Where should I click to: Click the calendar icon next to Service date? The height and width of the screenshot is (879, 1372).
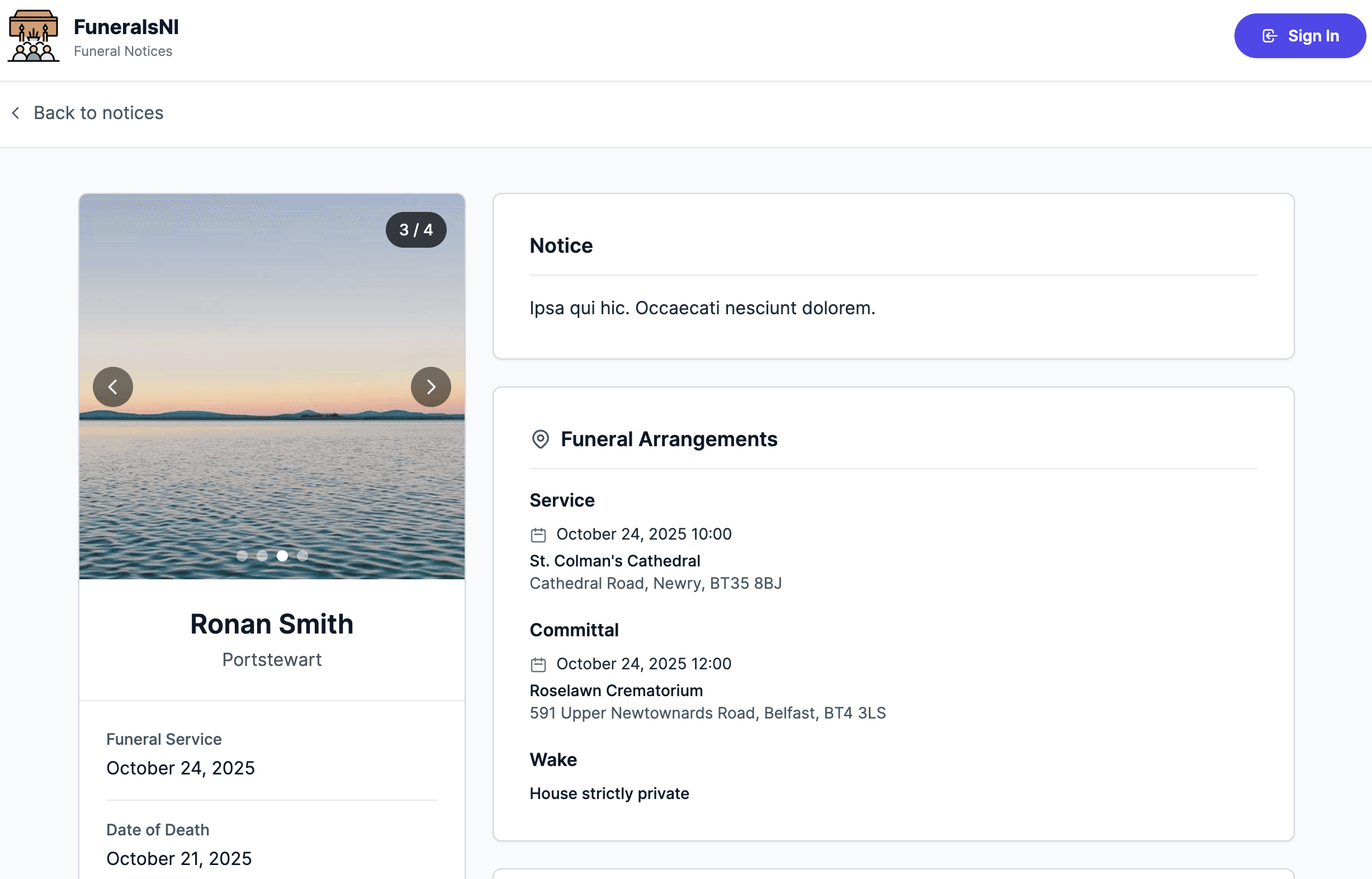click(538, 535)
